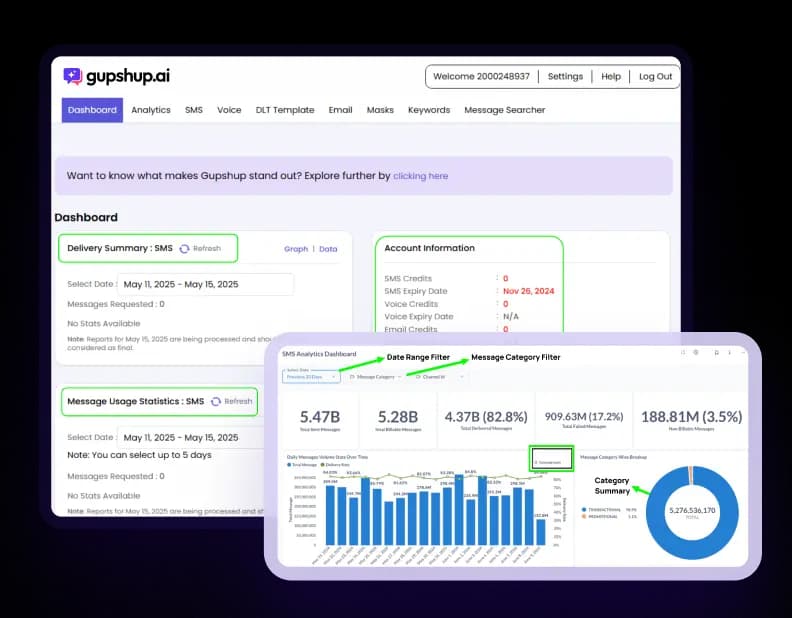Toggle the Delivery Rate legend item

coord(335,465)
